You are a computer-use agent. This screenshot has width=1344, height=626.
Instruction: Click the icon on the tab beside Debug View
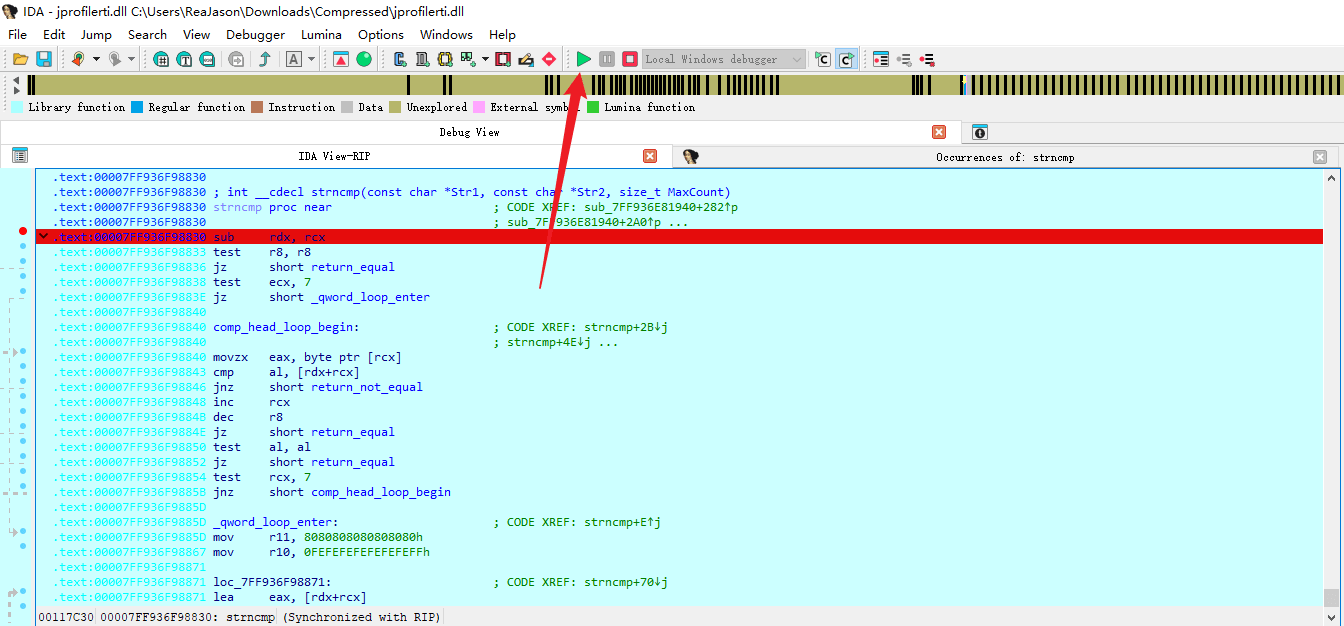980,132
